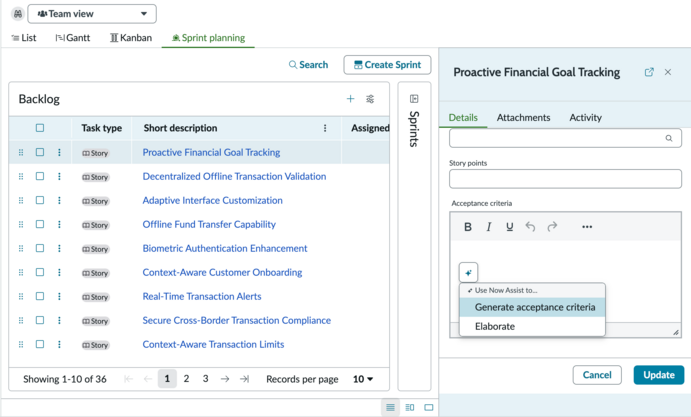Select the Sprint planning tab

click(208, 38)
